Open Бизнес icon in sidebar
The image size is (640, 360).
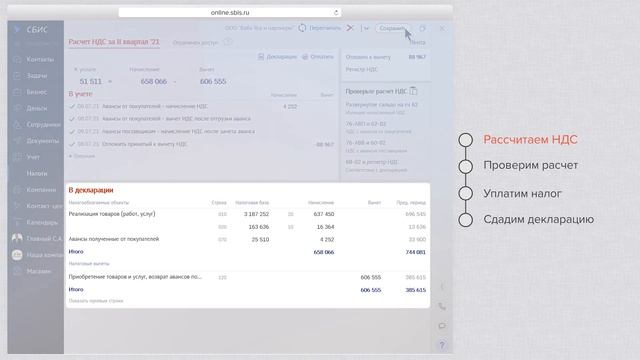point(17,92)
